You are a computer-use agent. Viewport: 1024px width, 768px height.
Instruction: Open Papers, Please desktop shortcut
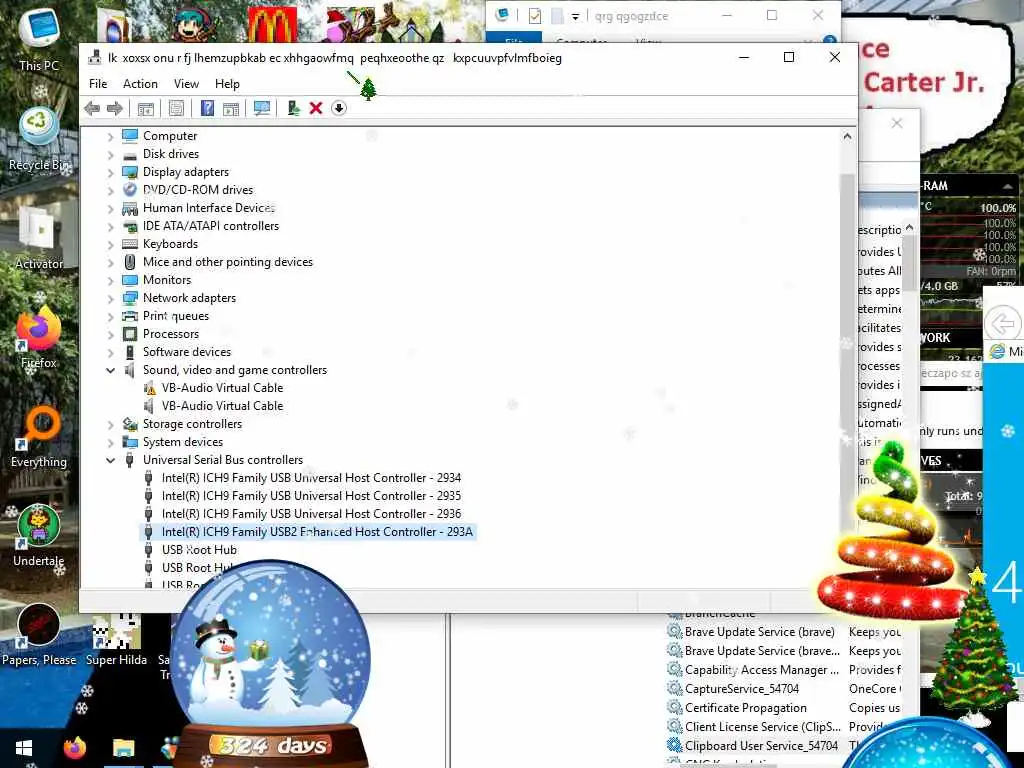coord(39,635)
